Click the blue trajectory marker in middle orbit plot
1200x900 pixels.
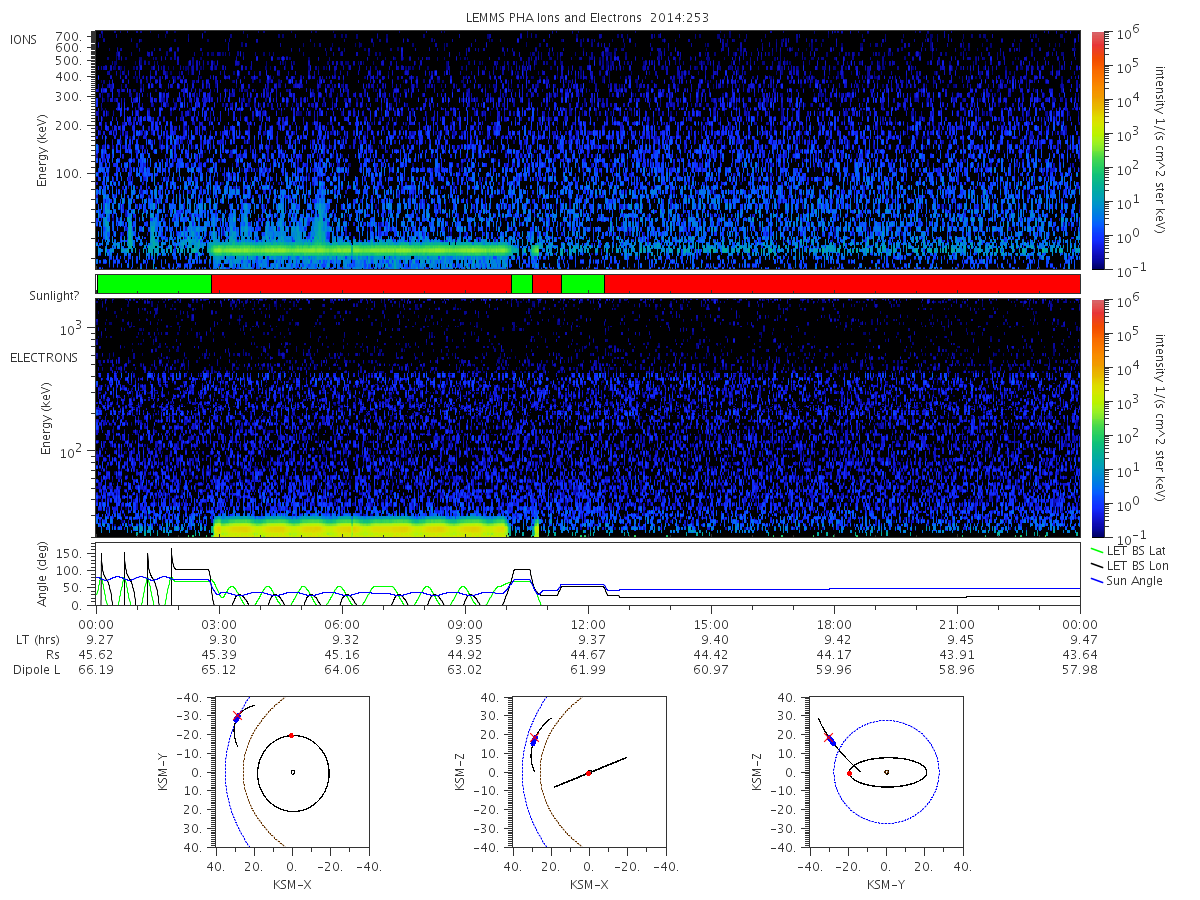tap(533, 742)
